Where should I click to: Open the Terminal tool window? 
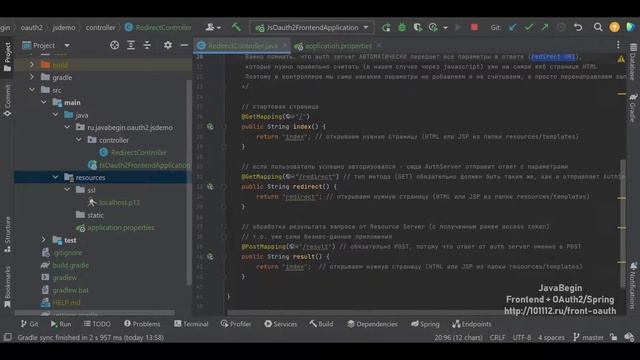[191, 324]
